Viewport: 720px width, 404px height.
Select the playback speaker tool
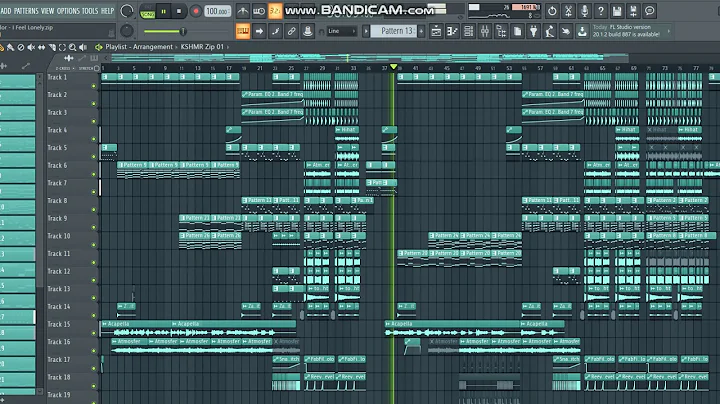(x=83, y=47)
